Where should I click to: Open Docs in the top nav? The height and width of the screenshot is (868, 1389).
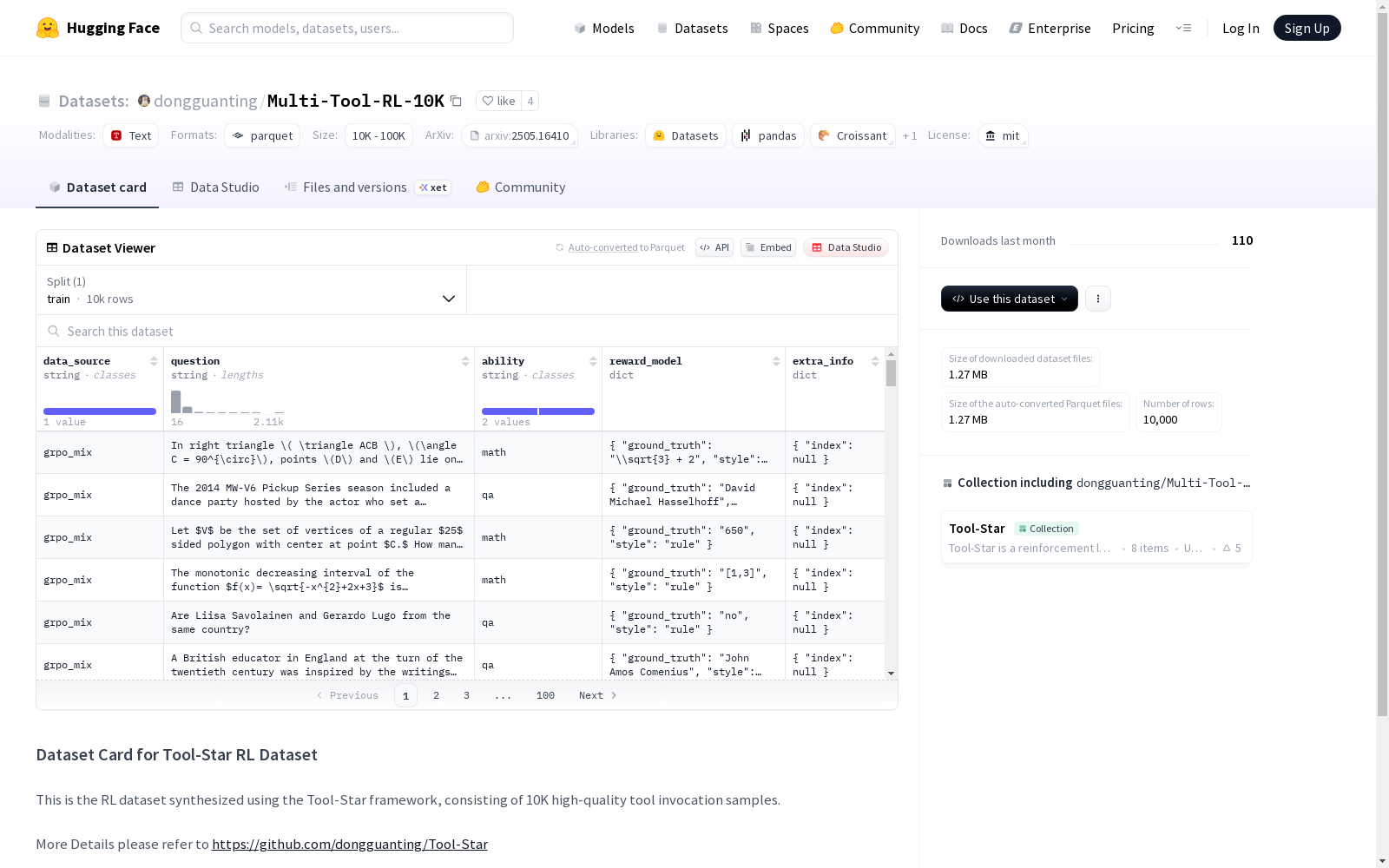pos(964,28)
